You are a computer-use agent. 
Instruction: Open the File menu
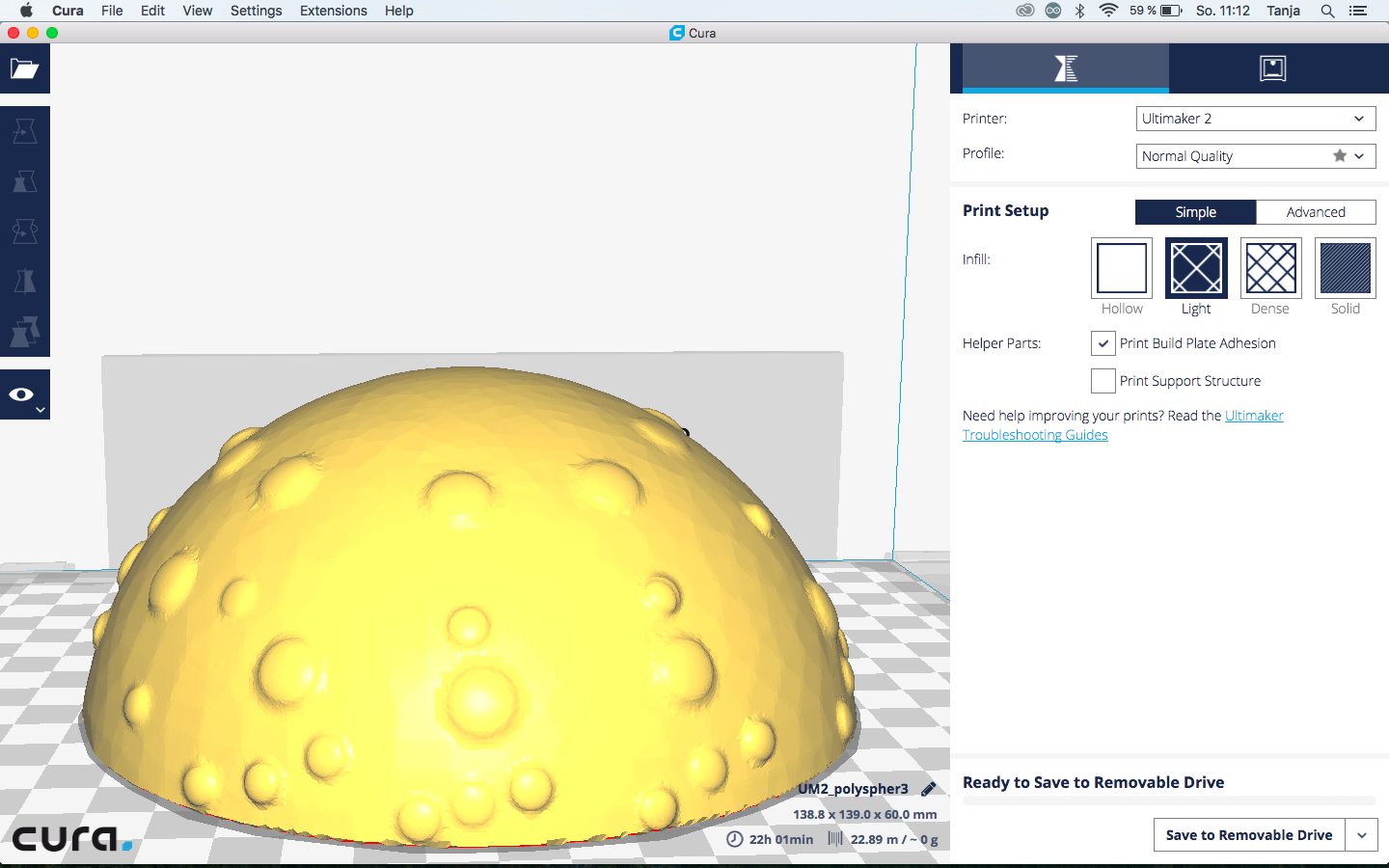(112, 11)
